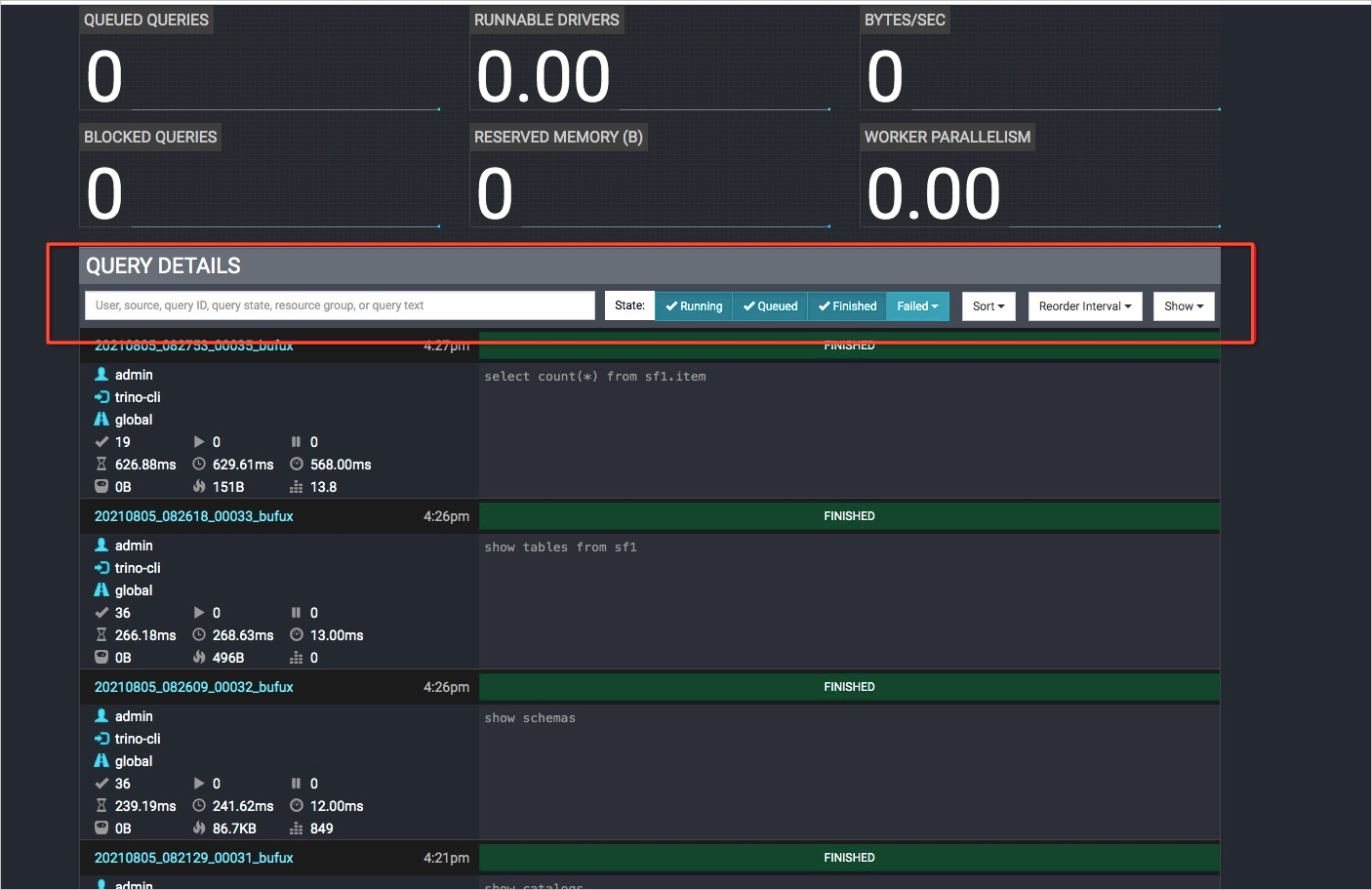This screenshot has width=1372, height=890.
Task: Click the QUEUED QUERIES stat panel
Action: tap(260, 60)
